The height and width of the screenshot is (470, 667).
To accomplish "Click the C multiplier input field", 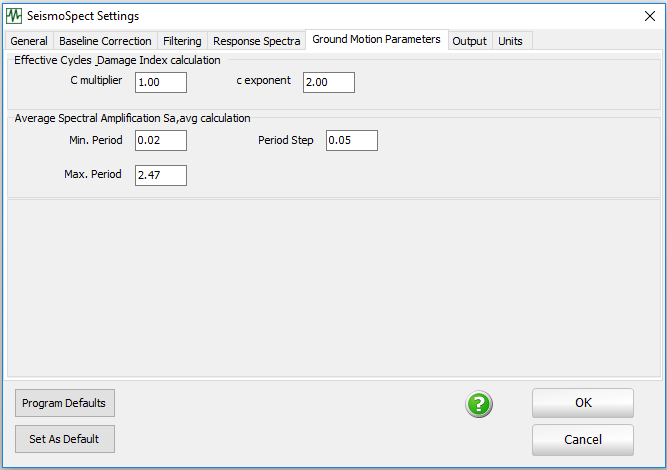I will pos(160,82).
